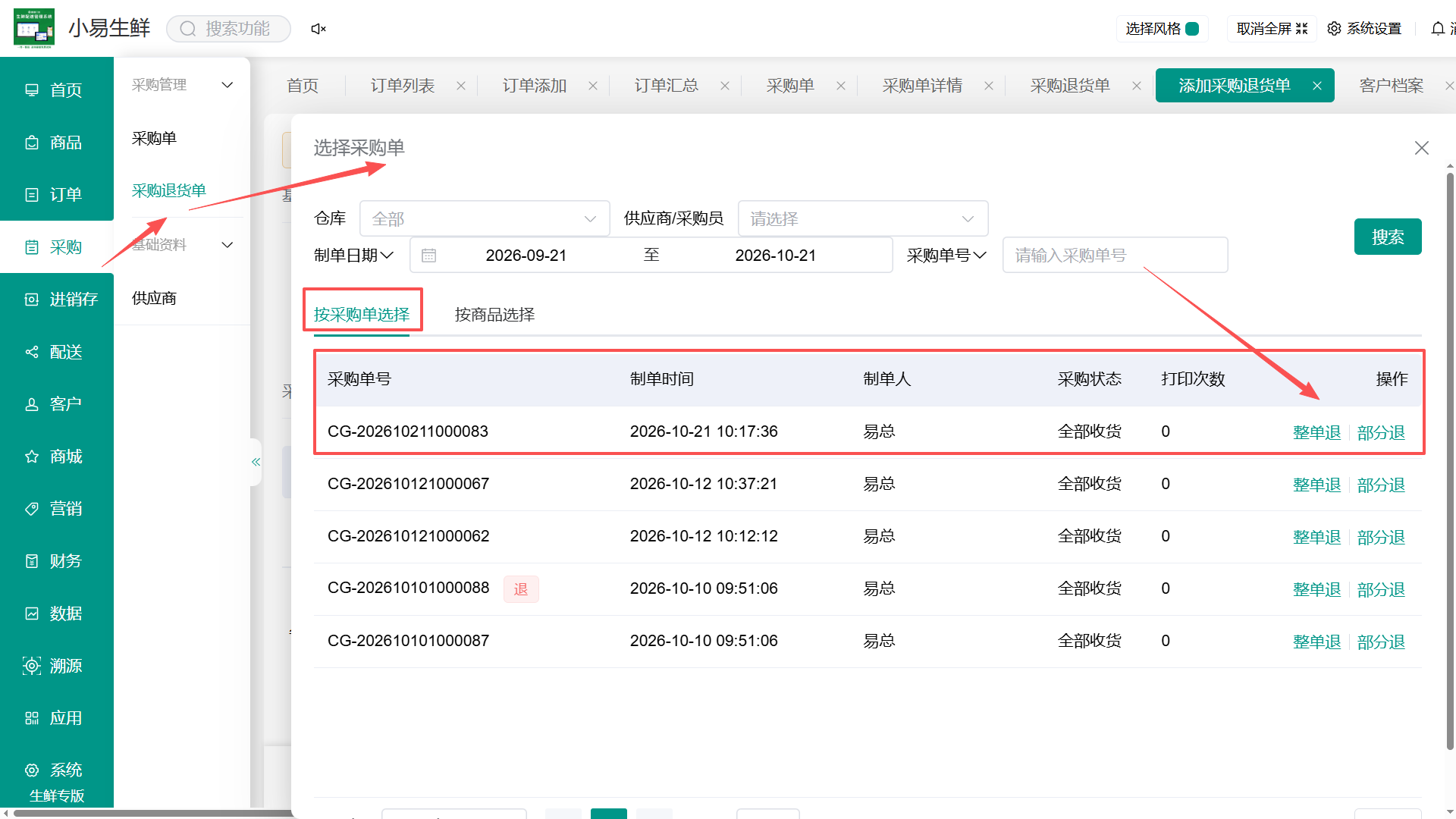Screen dimensions: 1456x819
Task: Switch to the 首页 tab
Action: click(x=303, y=86)
